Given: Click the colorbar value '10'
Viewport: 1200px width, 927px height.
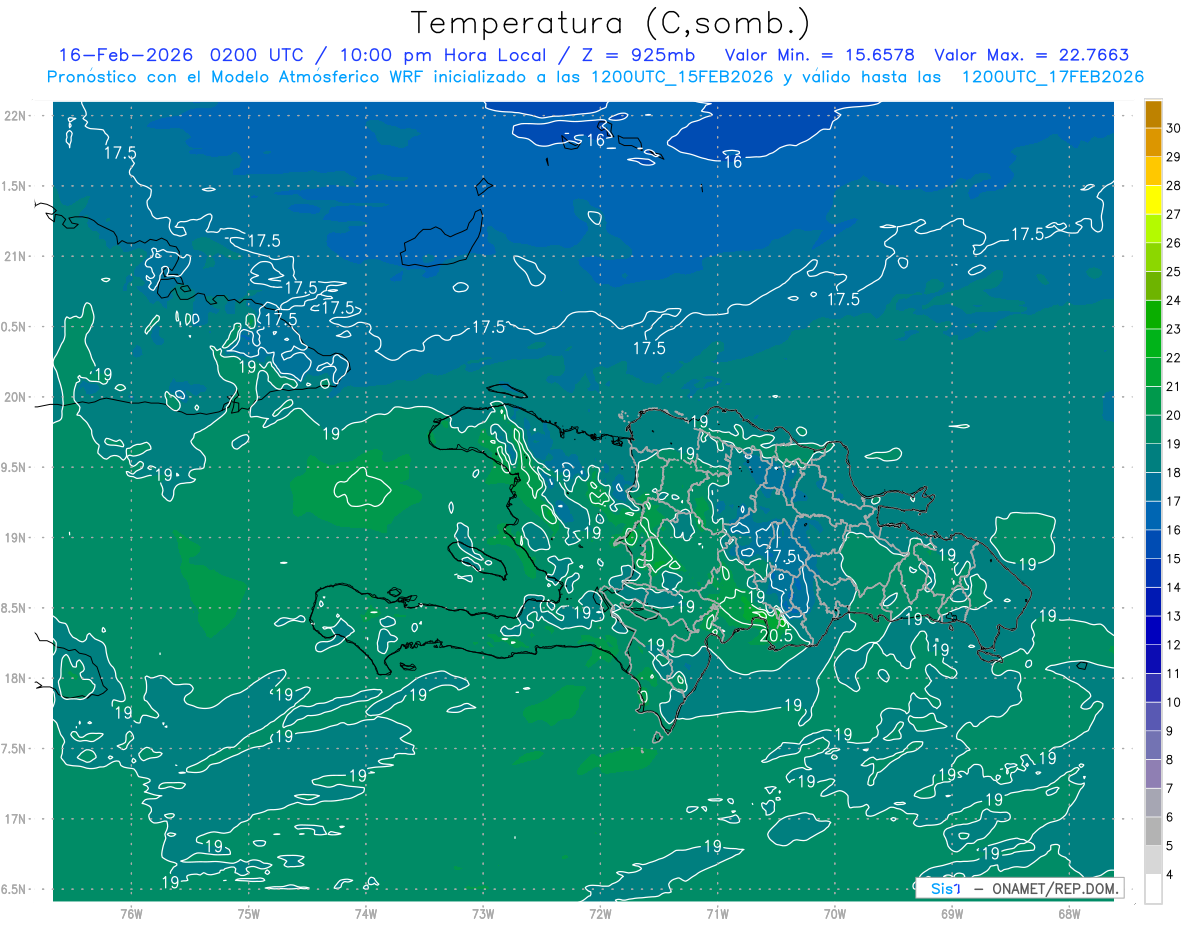Looking at the screenshot, I should (1173, 702).
